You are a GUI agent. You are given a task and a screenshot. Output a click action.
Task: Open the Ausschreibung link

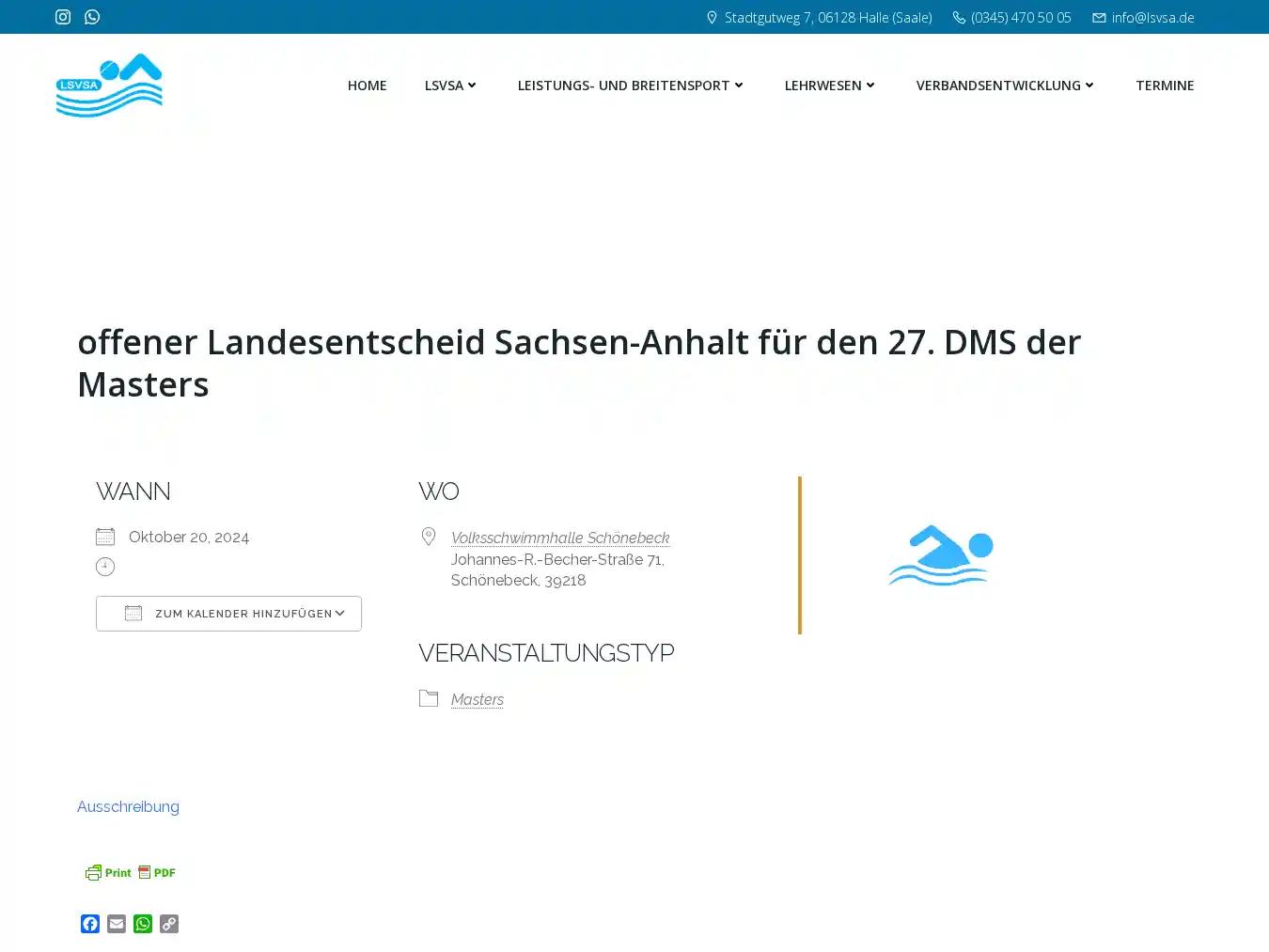click(128, 806)
